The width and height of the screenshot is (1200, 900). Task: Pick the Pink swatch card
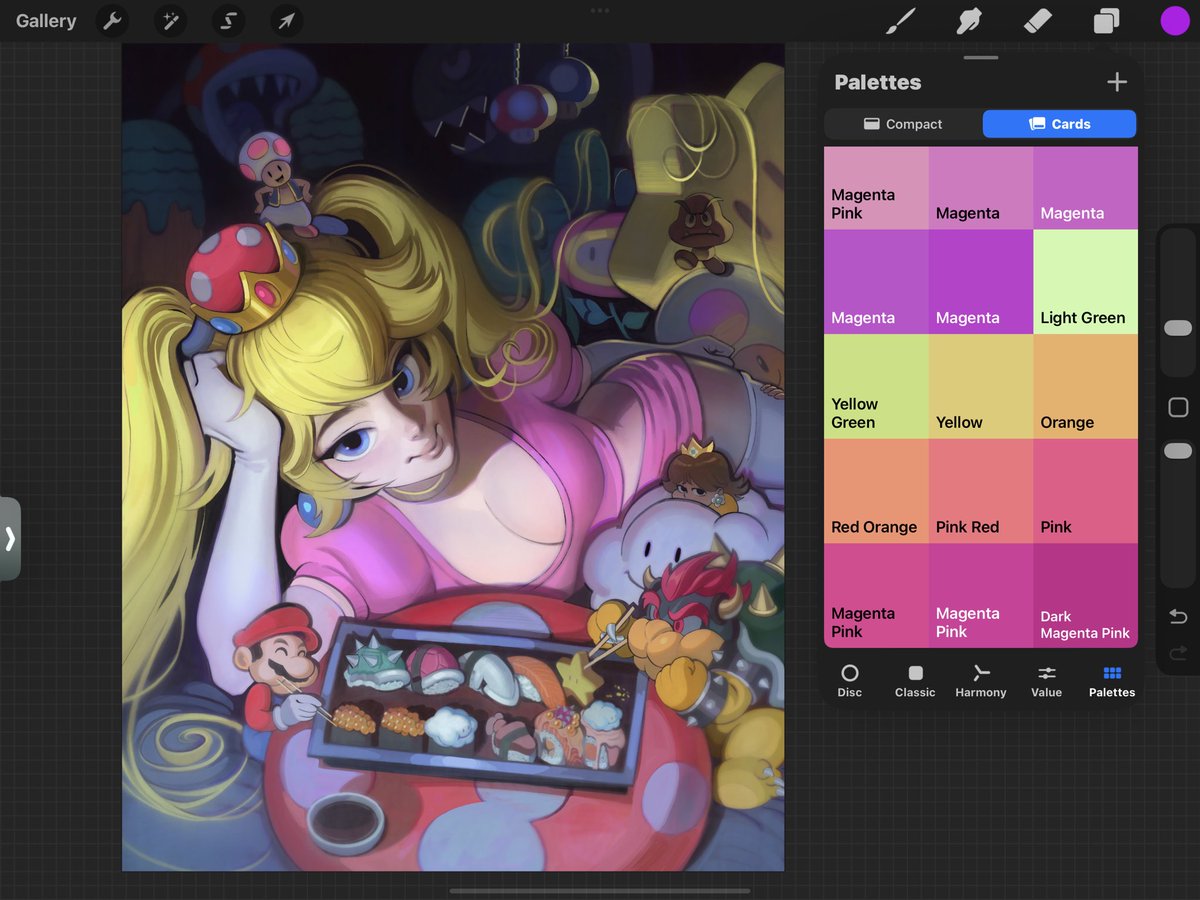1085,491
